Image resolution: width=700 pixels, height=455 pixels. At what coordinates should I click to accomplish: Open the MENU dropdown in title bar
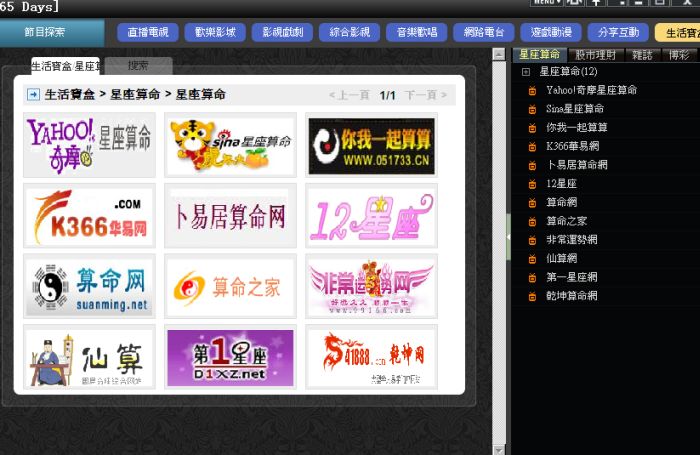[546, 2]
